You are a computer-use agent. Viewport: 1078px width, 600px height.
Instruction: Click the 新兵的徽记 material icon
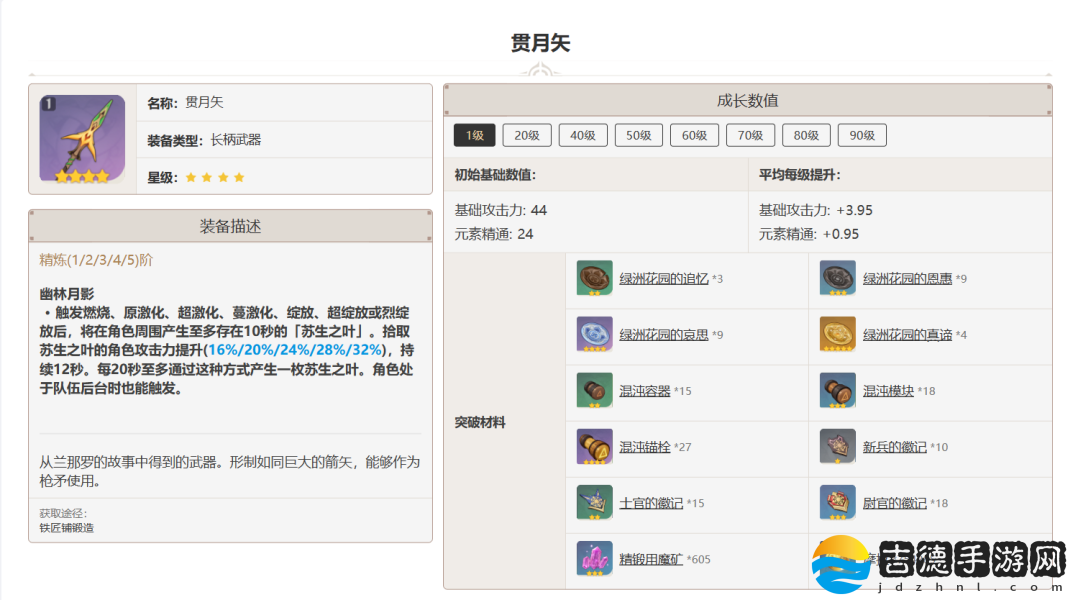pyautogui.click(x=838, y=446)
